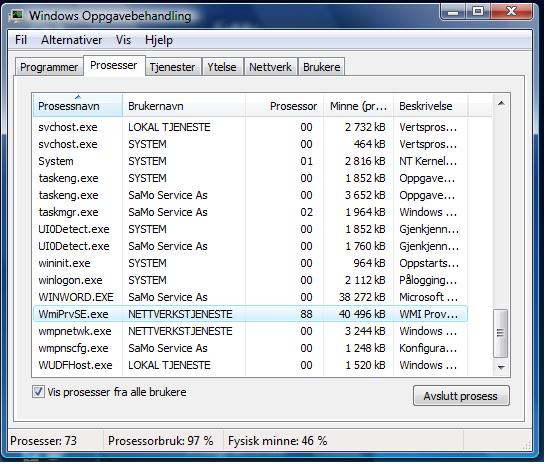Select the WmiPrvSE.exe process row
Viewport: 545px width, 464px height.
pyautogui.click(x=250, y=314)
